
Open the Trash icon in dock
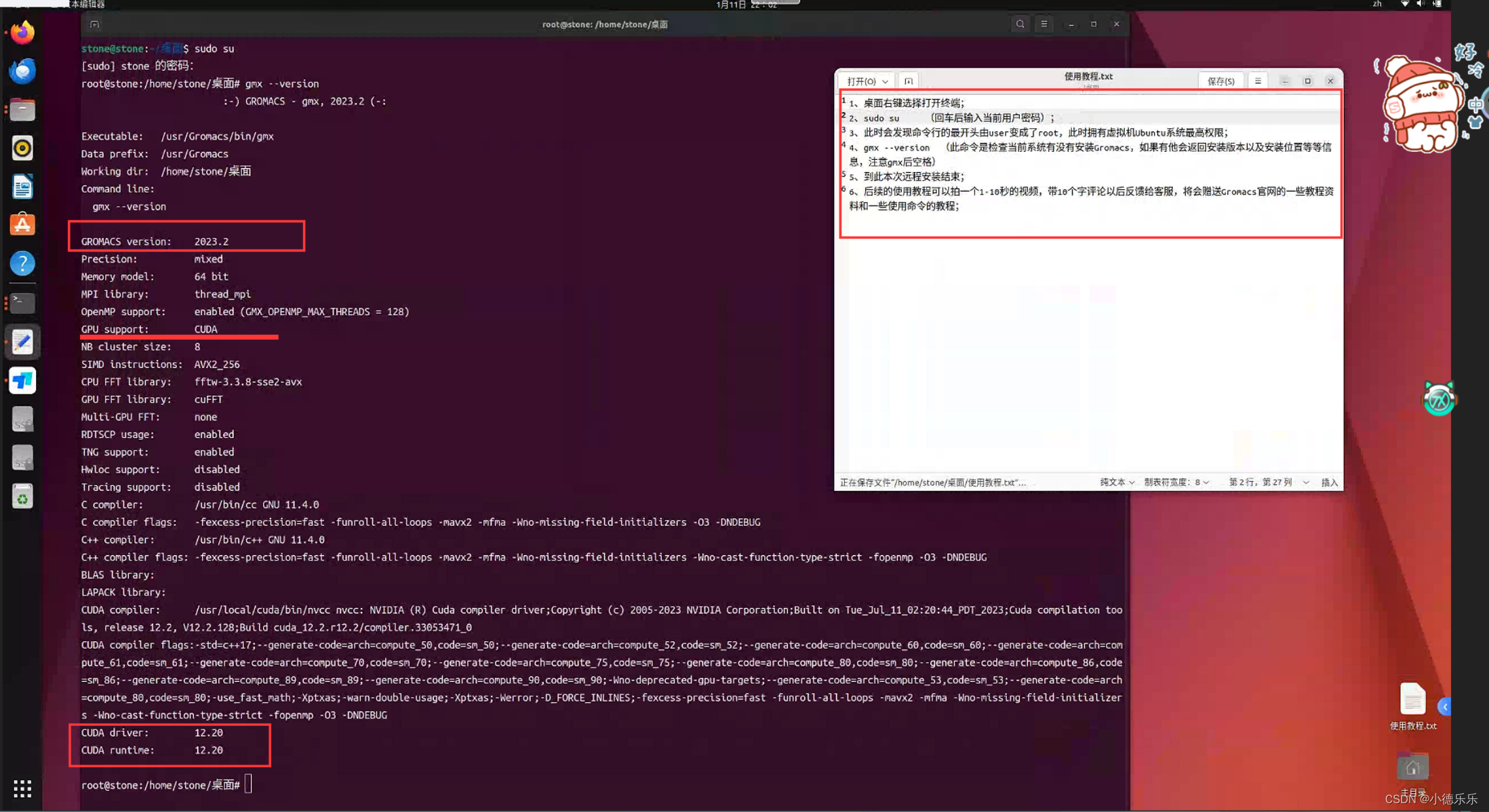click(x=22, y=497)
